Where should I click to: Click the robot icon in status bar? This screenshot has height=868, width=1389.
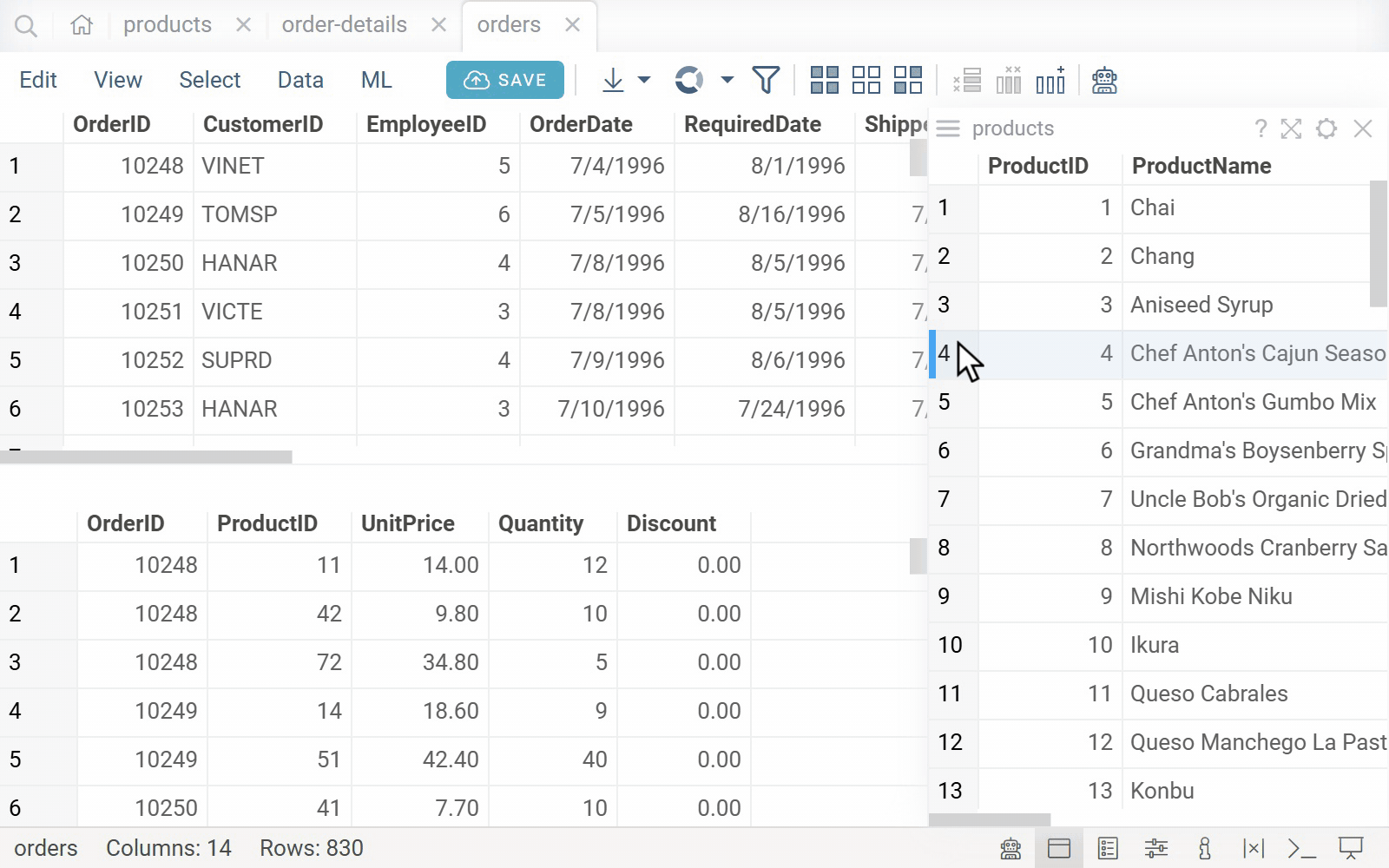coord(1010,848)
